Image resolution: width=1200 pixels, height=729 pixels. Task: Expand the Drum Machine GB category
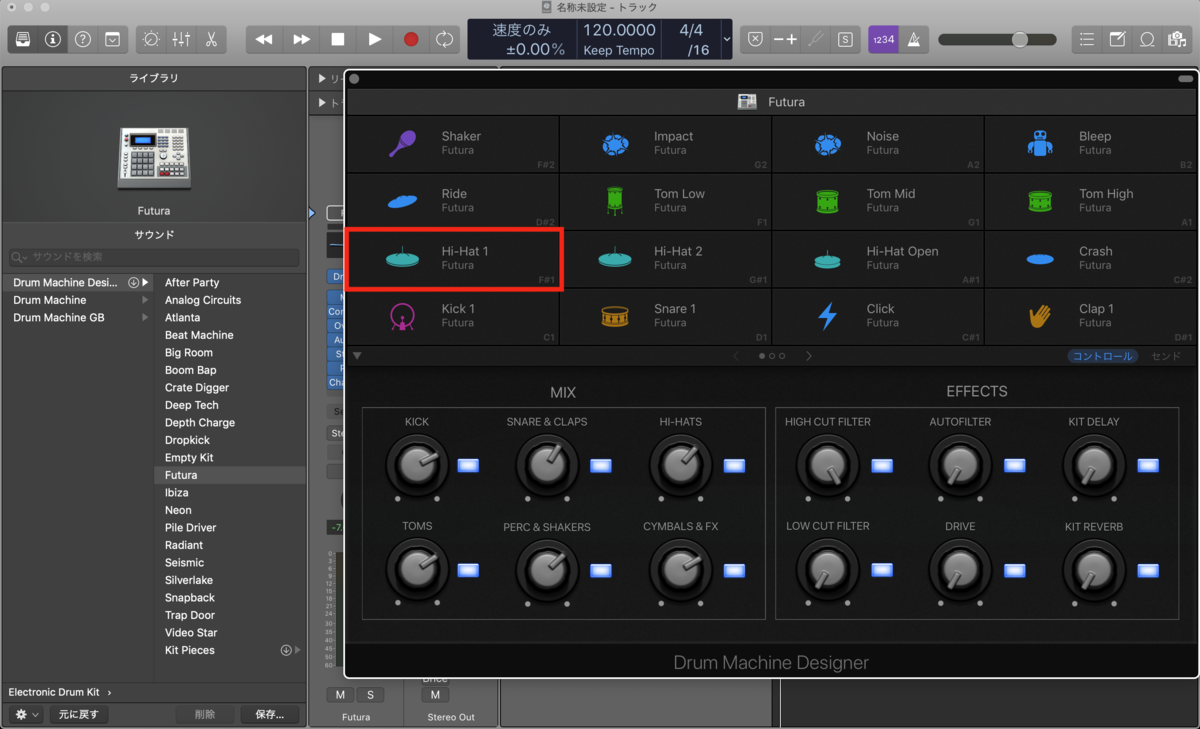(145, 318)
